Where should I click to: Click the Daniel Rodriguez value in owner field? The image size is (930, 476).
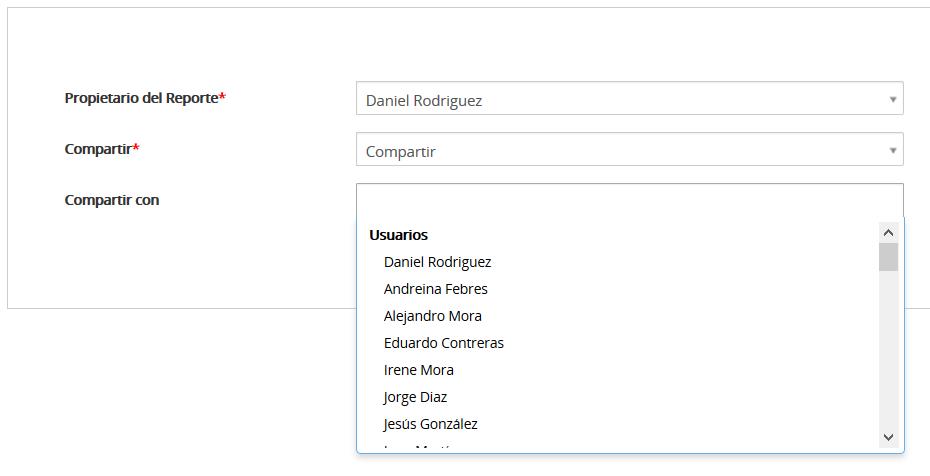click(424, 100)
